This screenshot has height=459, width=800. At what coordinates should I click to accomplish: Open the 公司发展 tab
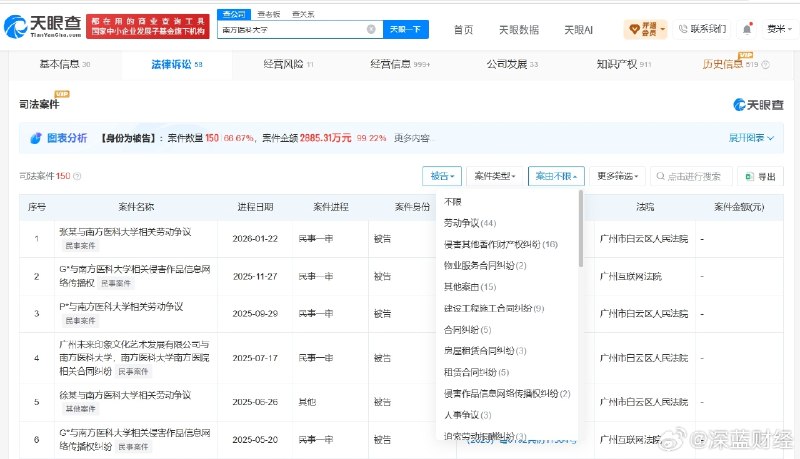click(x=512, y=64)
